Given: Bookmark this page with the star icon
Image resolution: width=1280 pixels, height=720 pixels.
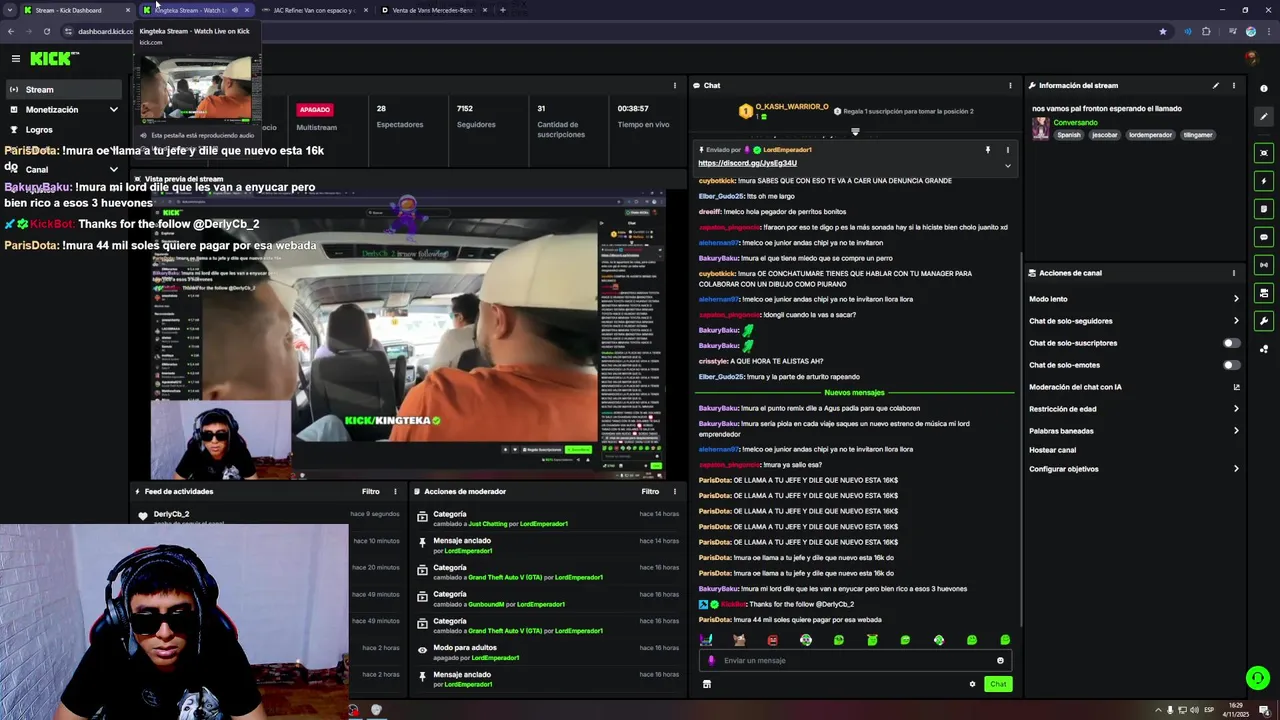Looking at the screenshot, I should 1162,31.
